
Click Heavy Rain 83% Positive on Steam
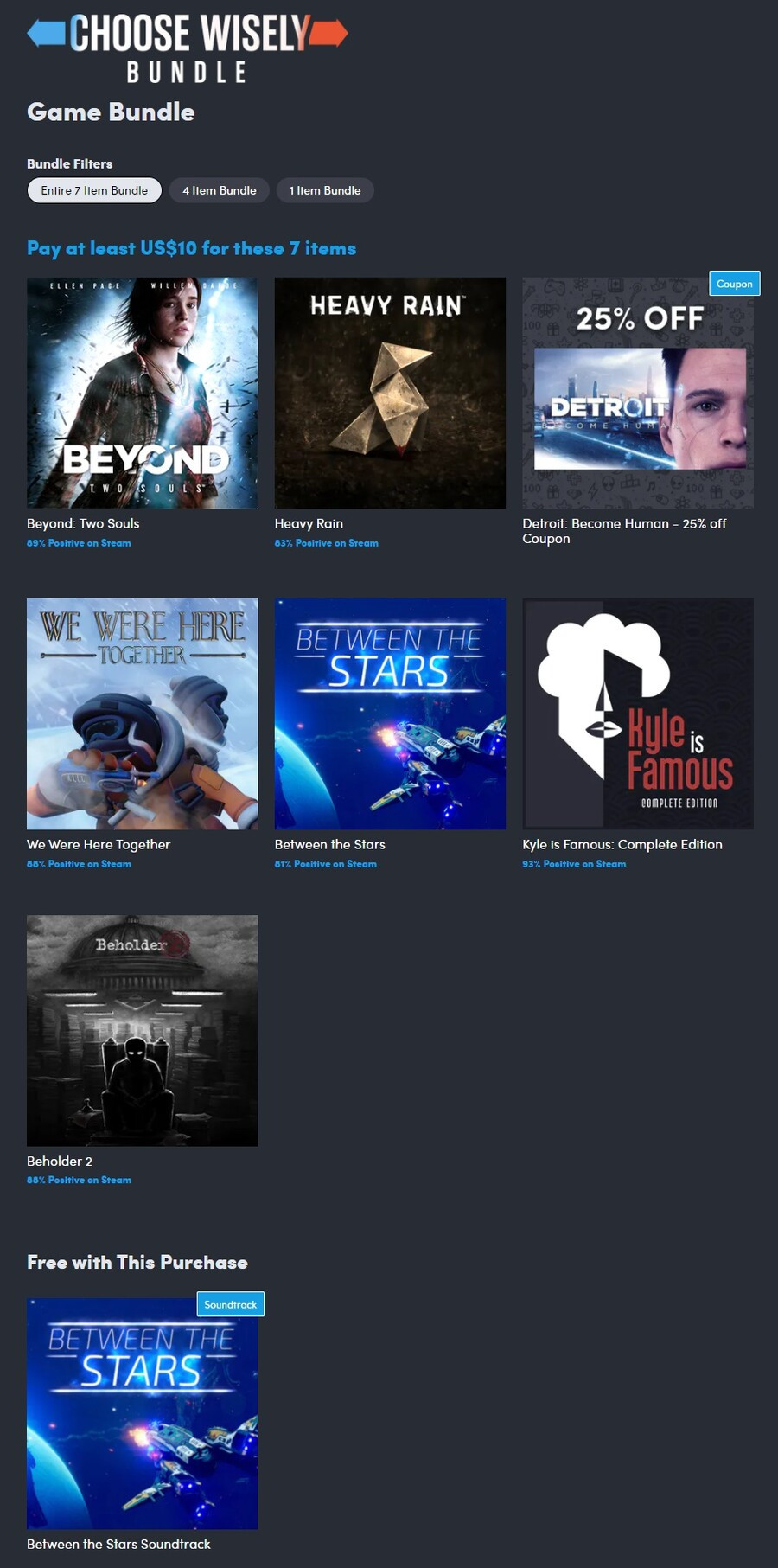pos(327,543)
